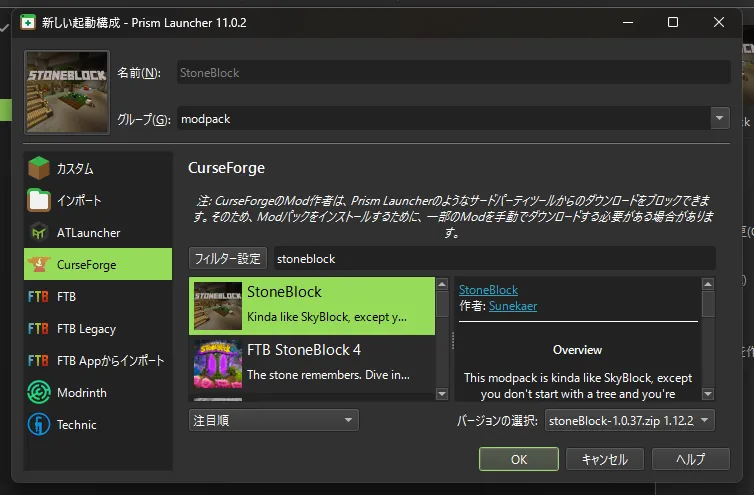Switch to the ATLauncher page
754x495 pixels.
(98, 232)
